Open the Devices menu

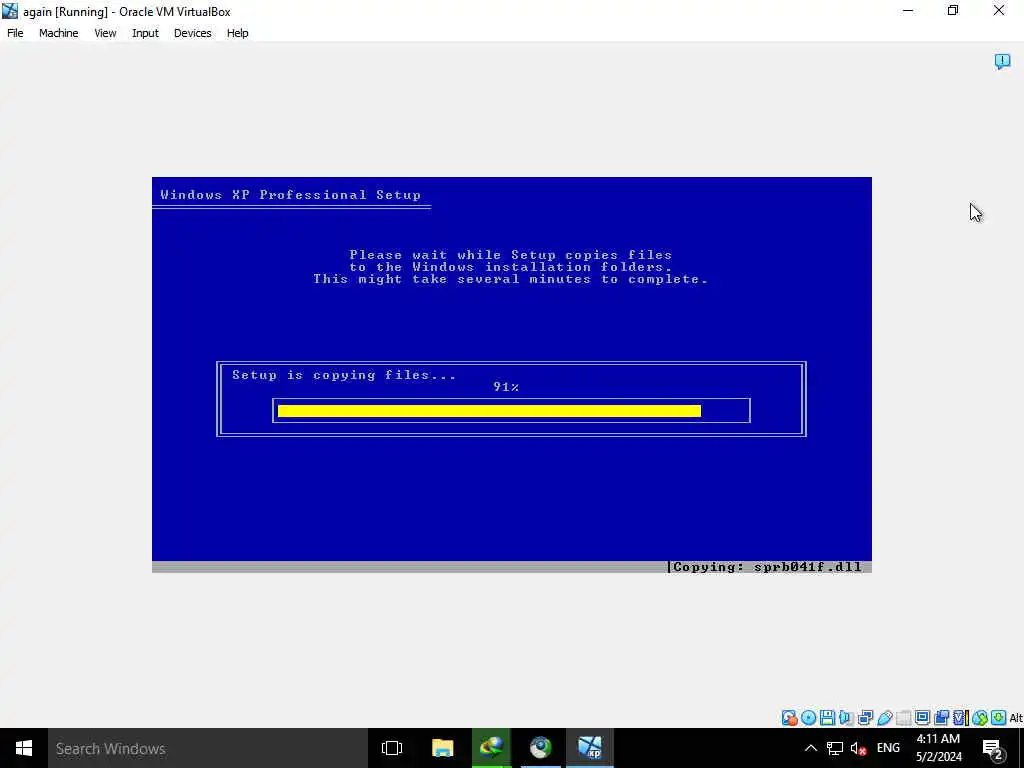[193, 33]
